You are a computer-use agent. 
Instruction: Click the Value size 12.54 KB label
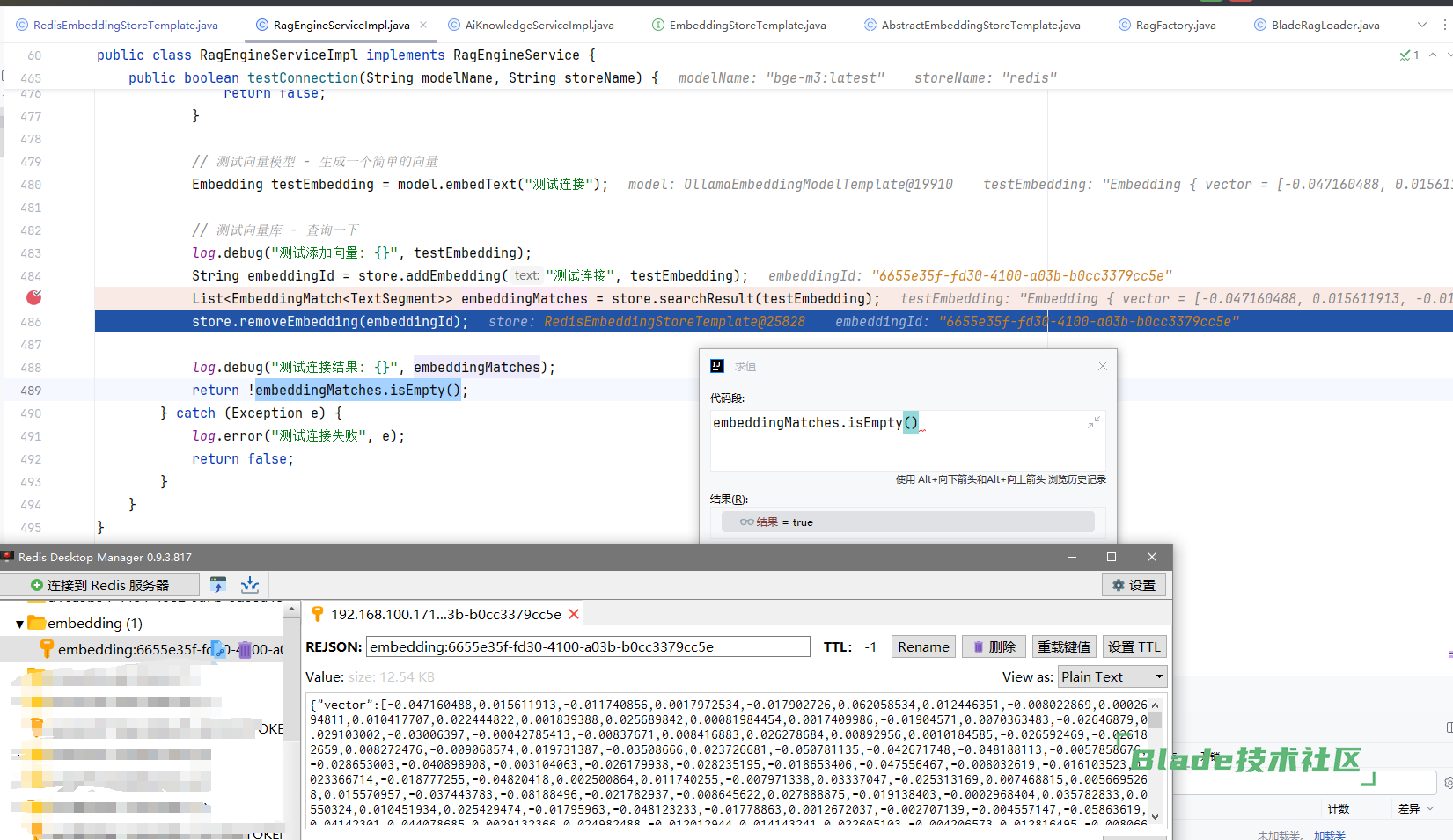392,676
